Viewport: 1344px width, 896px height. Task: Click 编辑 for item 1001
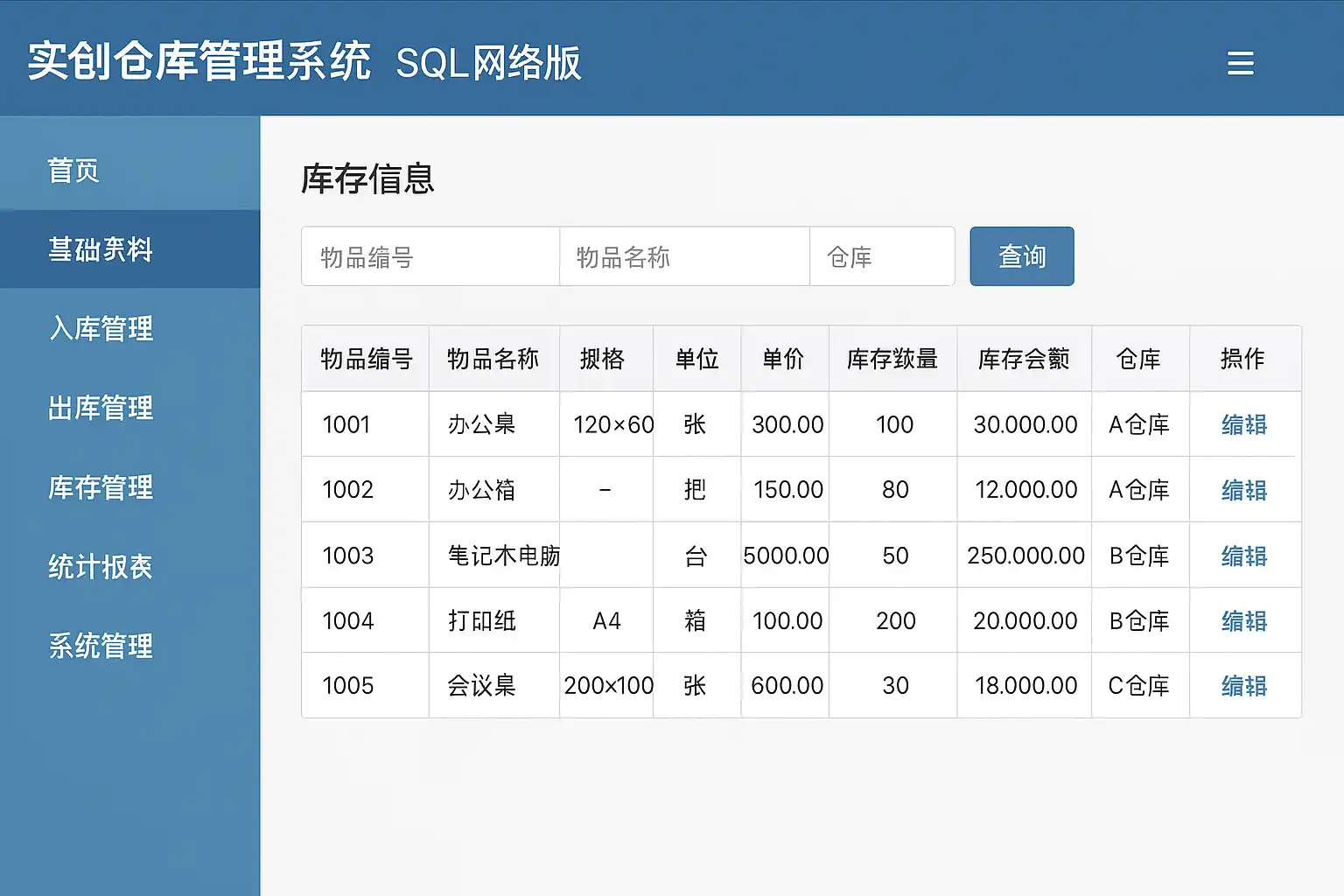(x=1244, y=424)
